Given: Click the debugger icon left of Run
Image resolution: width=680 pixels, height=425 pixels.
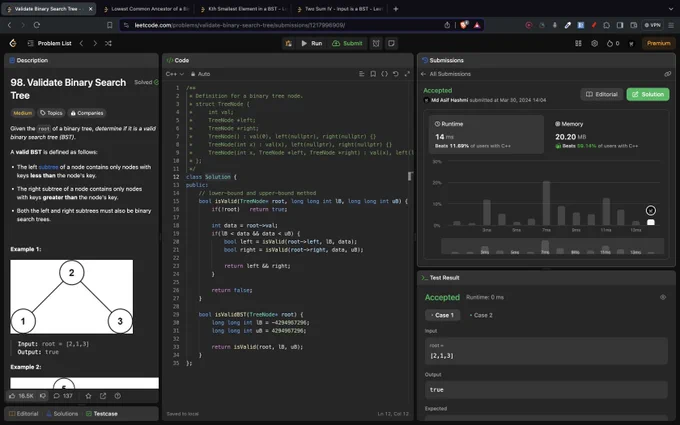Looking at the screenshot, I should [288, 43].
